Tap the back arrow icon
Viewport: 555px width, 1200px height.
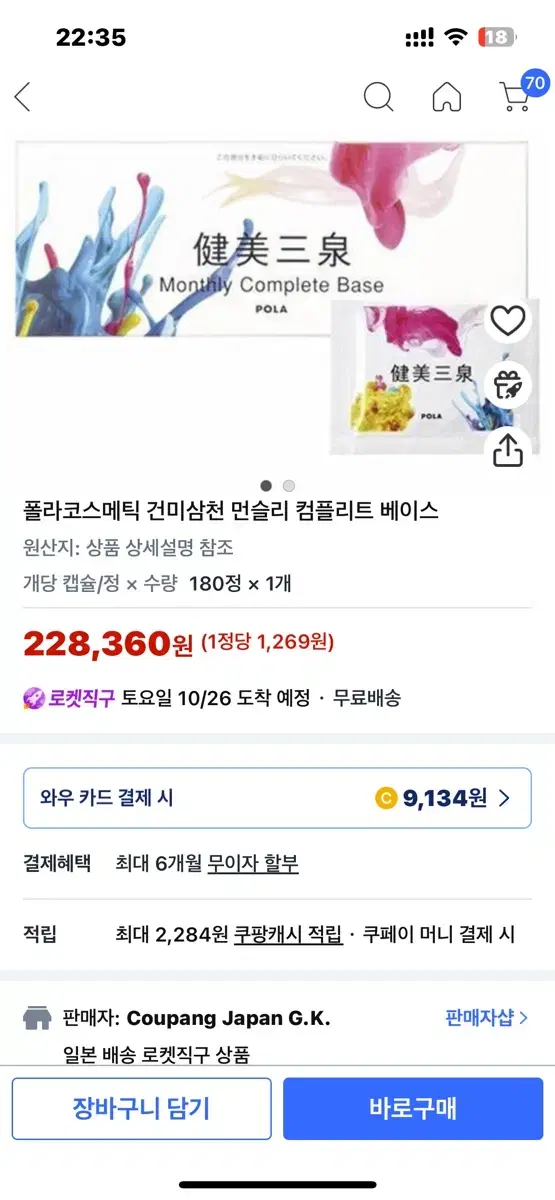[x=23, y=97]
